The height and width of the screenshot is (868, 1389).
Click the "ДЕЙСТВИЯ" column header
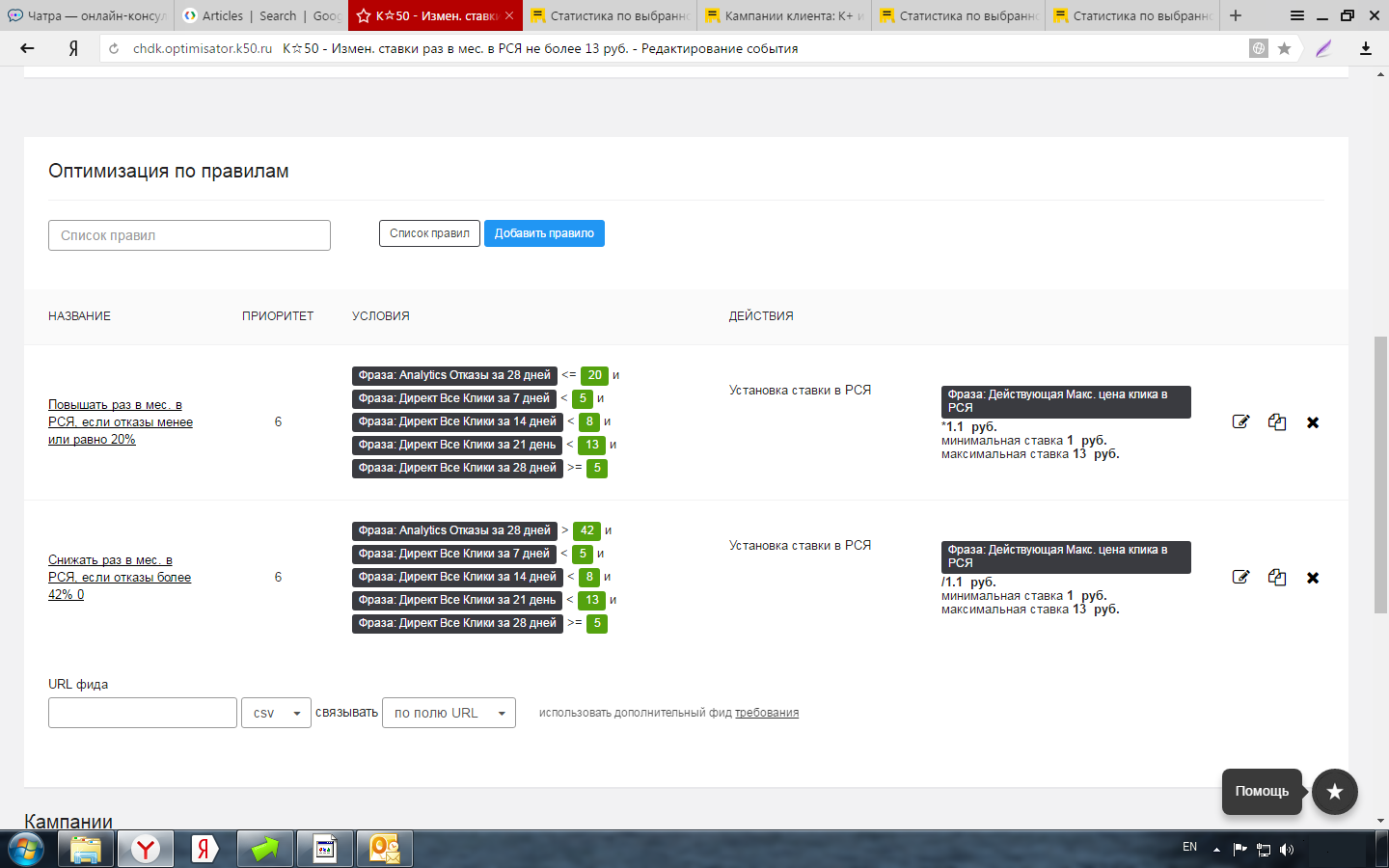(761, 316)
